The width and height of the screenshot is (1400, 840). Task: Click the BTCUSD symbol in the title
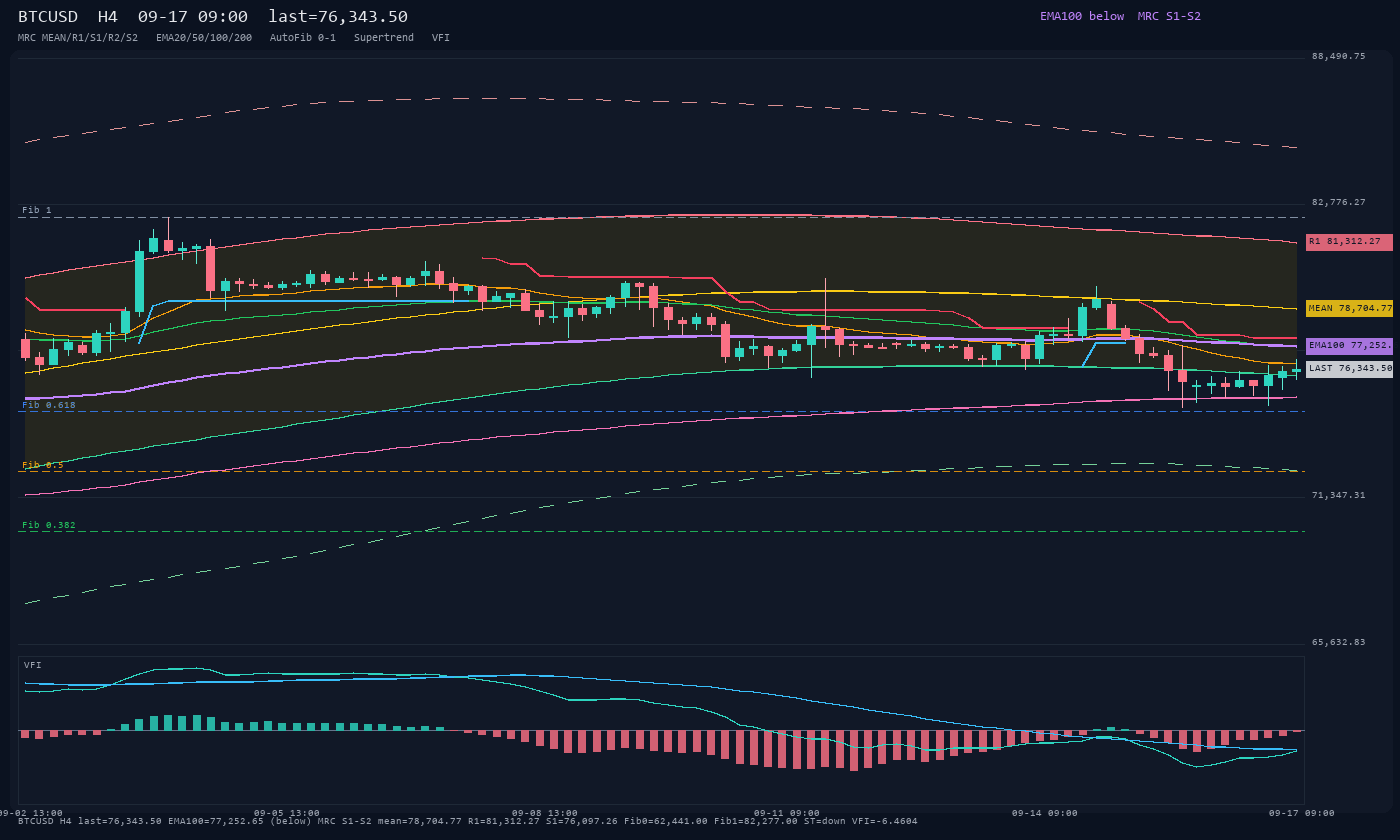click(x=48, y=17)
